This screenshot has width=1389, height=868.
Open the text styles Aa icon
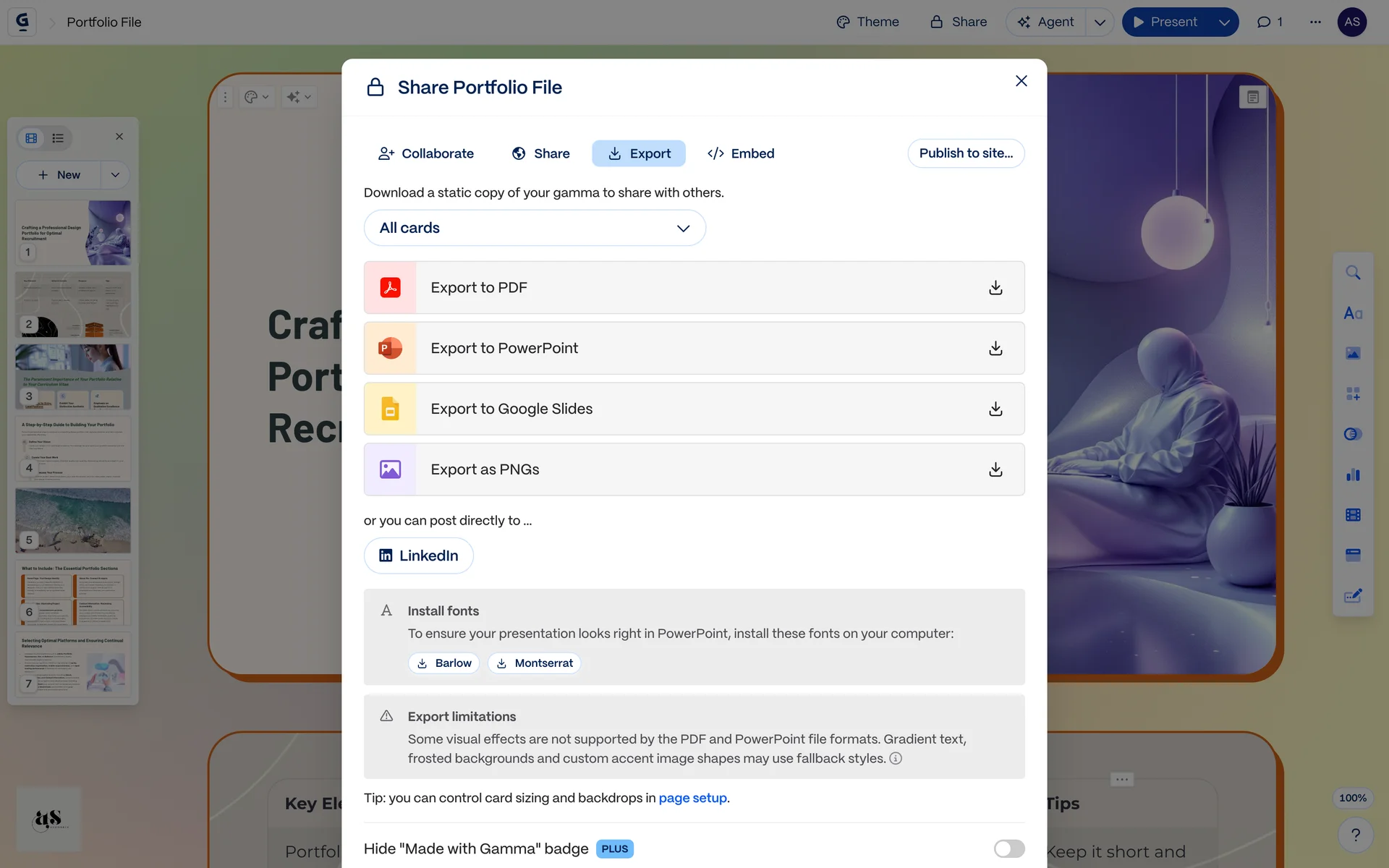click(x=1353, y=313)
